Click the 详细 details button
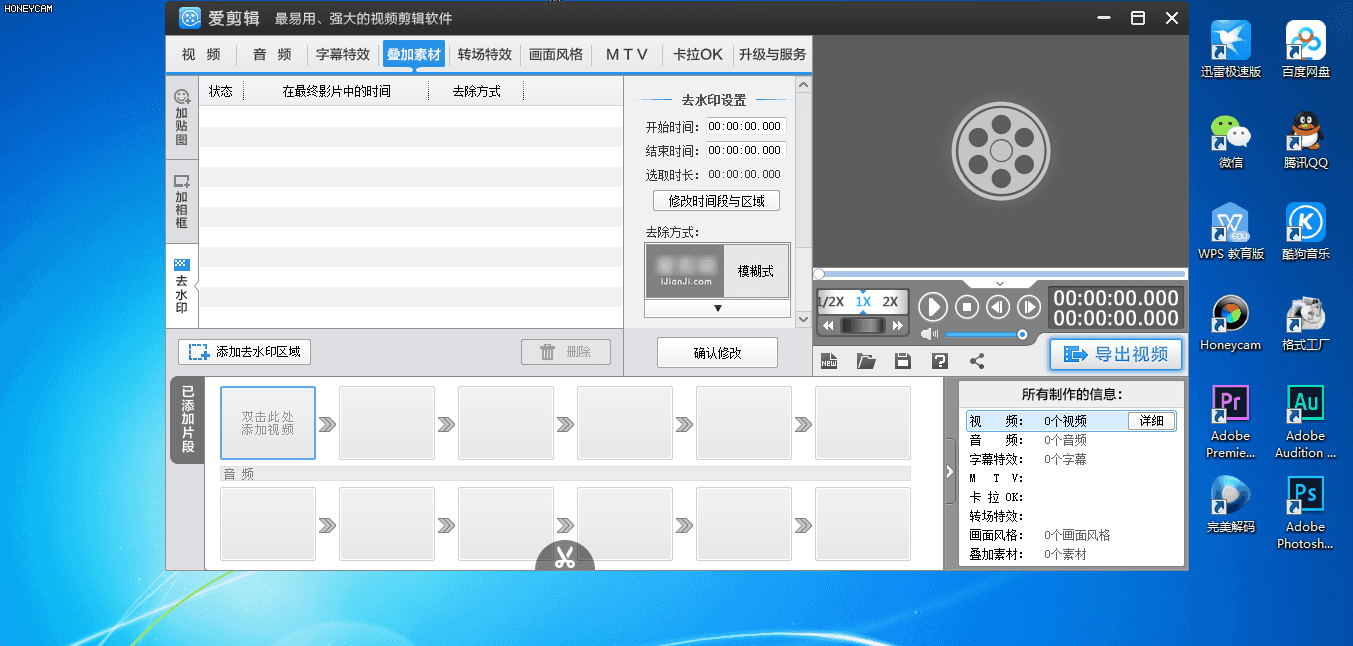Viewport: 1353px width, 646px height. click(1152, 421)
